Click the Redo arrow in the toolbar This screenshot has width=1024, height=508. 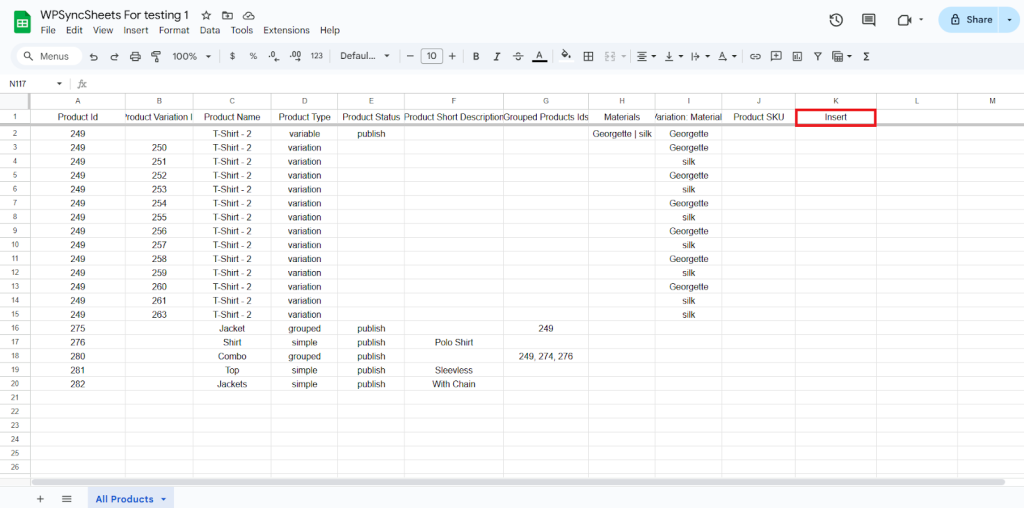click(x=114, y=57)
